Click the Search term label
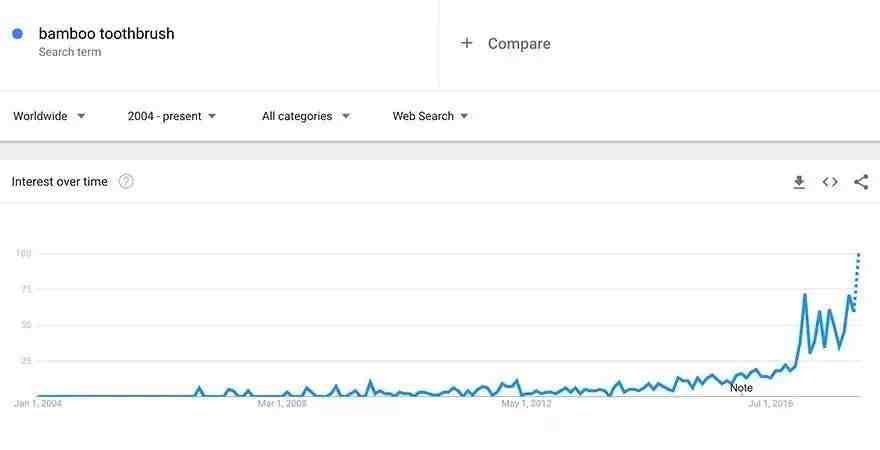Viewport: 880px width, 450px height. click(x=70, y=52)
